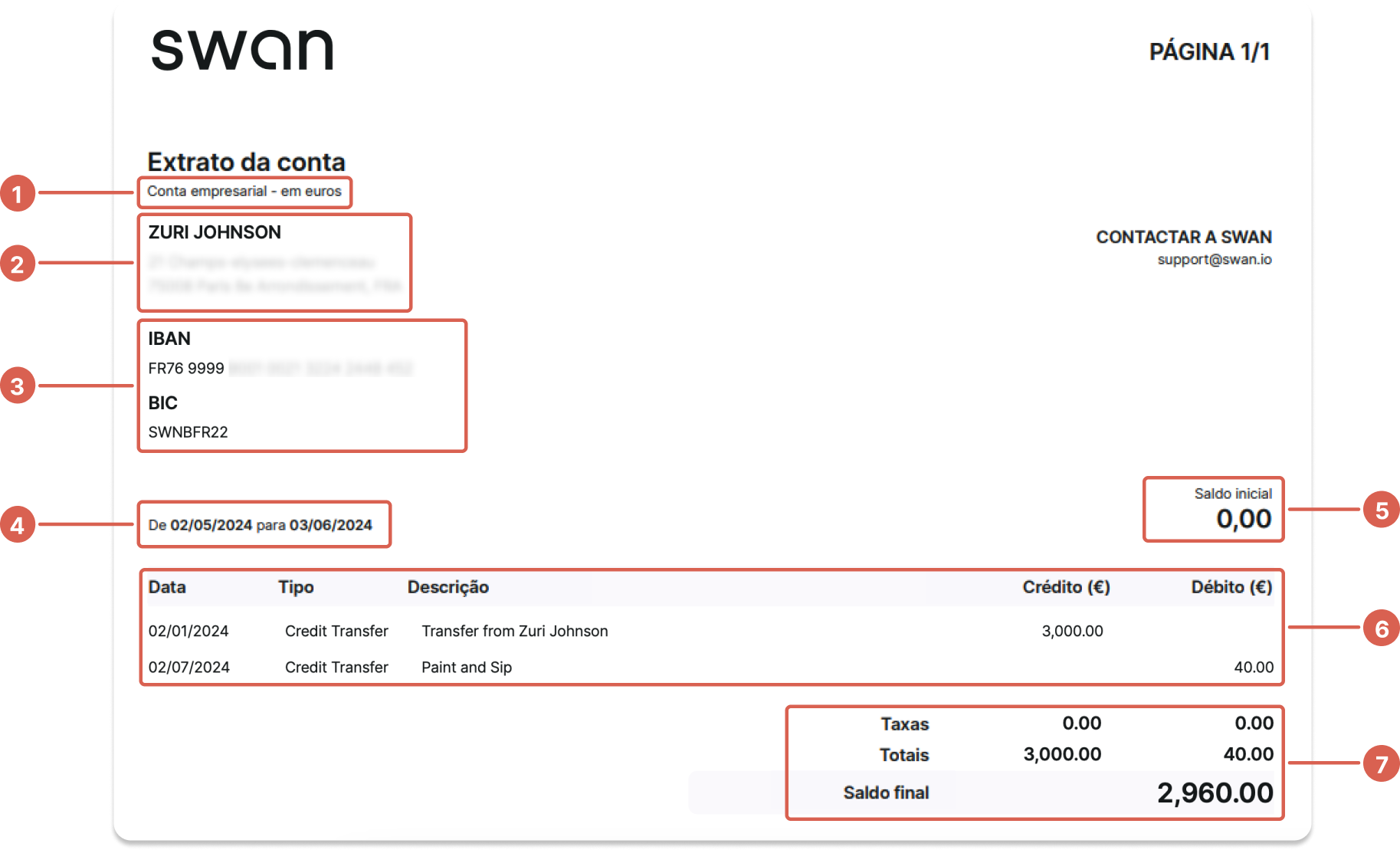1400x850 pixels.
Task: Click the BIC label
Action: 162,403
